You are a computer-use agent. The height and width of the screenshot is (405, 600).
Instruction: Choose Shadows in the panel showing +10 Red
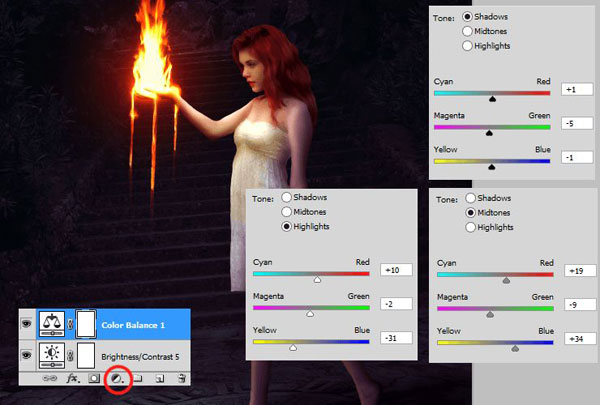coord(287,197)
